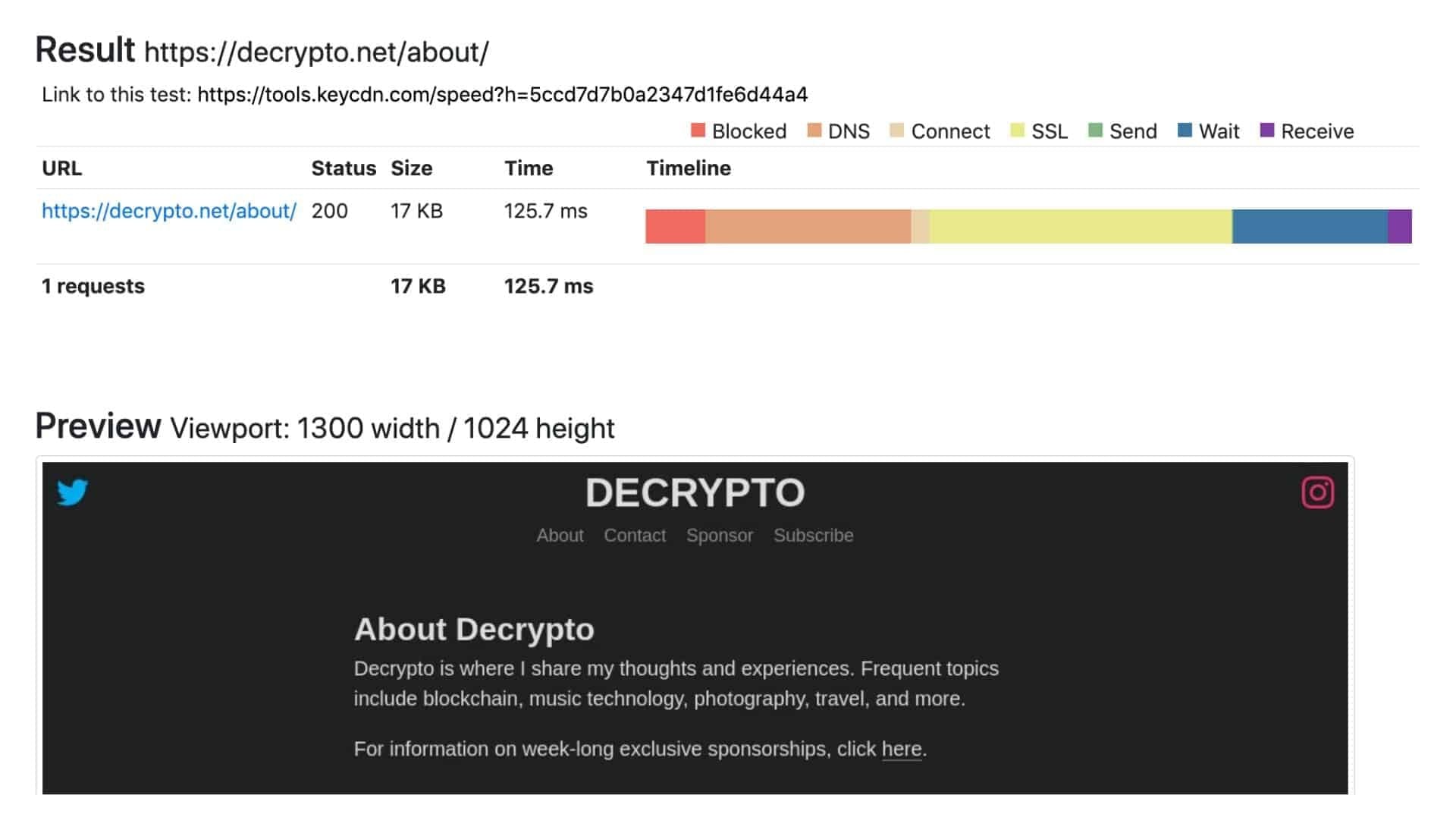Click the purple Receive legend square
The width and height of the screenshot is (1456, 830).
[1266, 130]
